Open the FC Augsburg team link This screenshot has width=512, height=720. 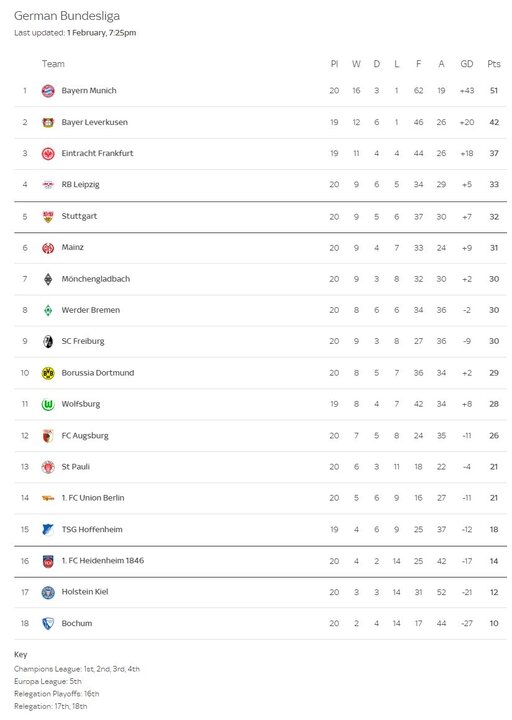click(85, 435)
